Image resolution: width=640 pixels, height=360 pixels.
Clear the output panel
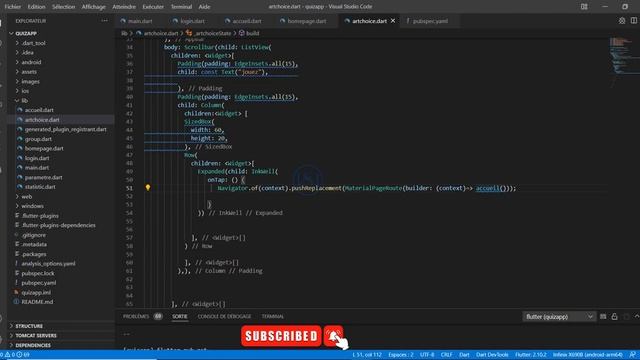[603, 317]
